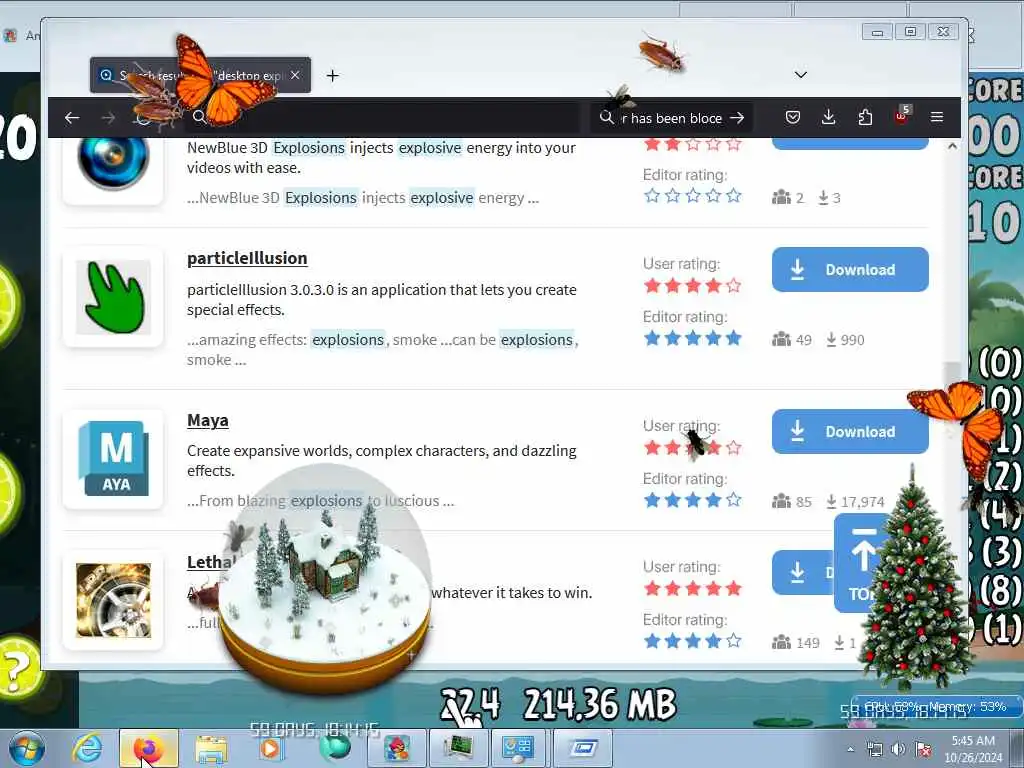This screenshot has width=1024, height=768.
Task: Open the Pocket save icon
Action: coord(793,118)
